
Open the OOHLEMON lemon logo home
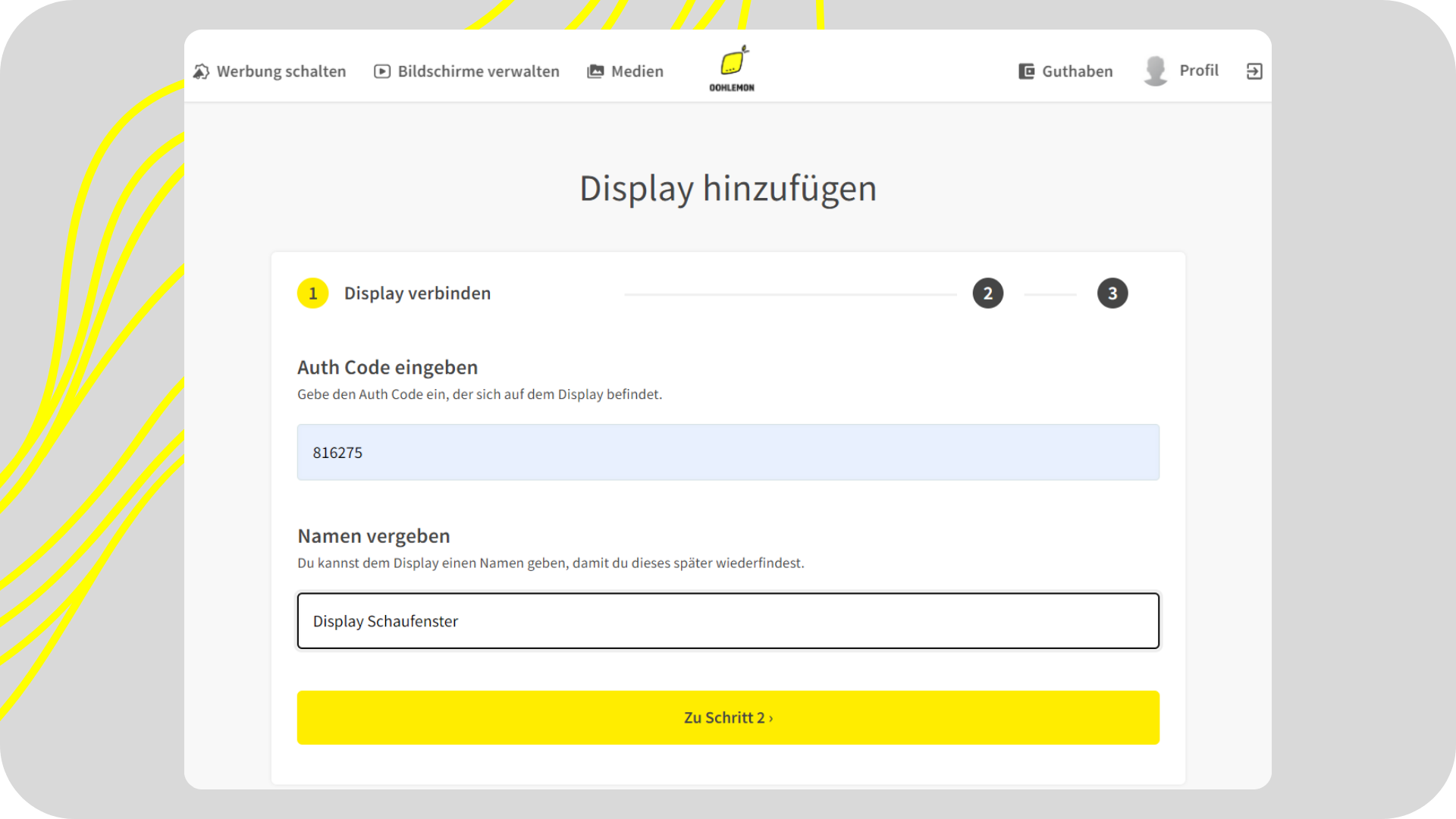click(x=732, y=68)
